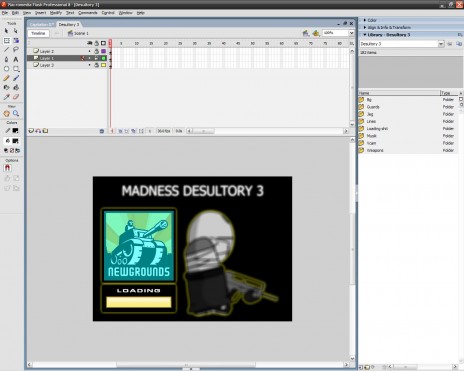Screen dimensions: 464x371
Task: Open the Library document dropdown
Action: 441,44
